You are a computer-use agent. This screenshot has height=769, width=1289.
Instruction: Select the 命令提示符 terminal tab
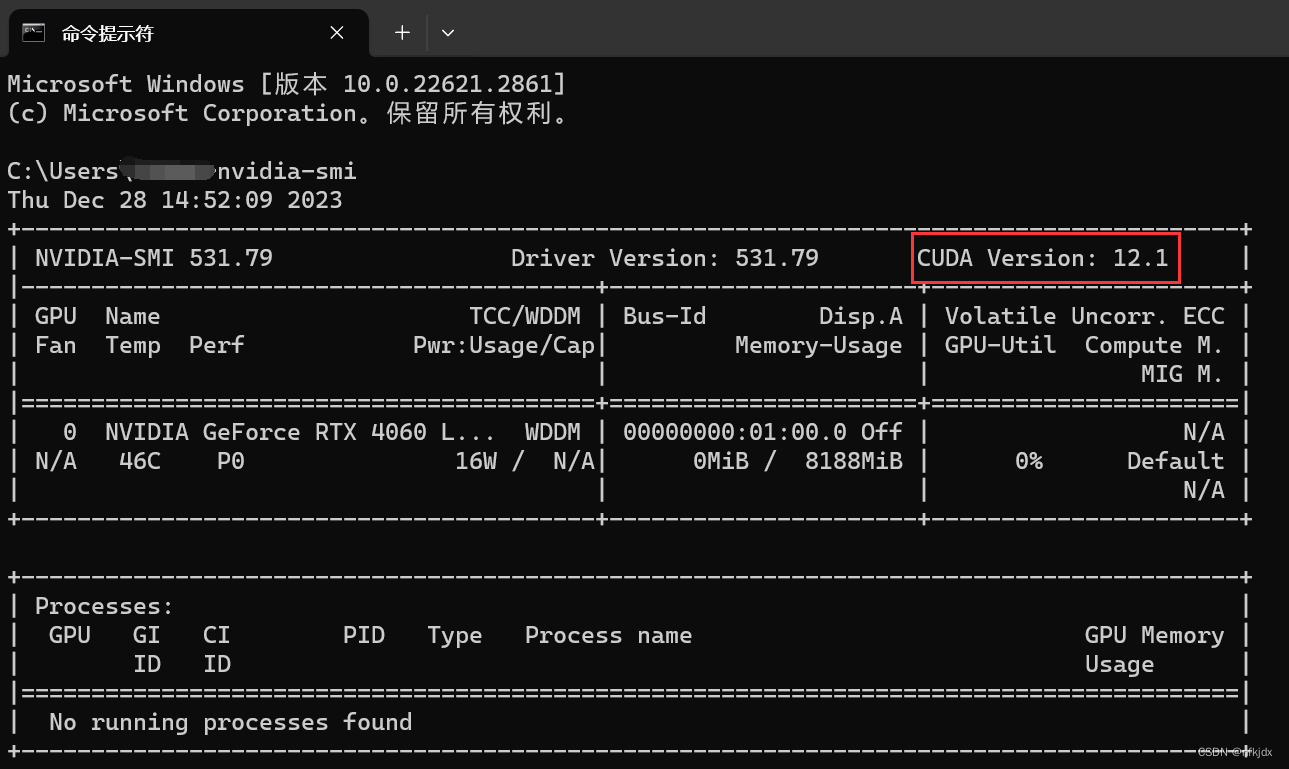[188, 33]
